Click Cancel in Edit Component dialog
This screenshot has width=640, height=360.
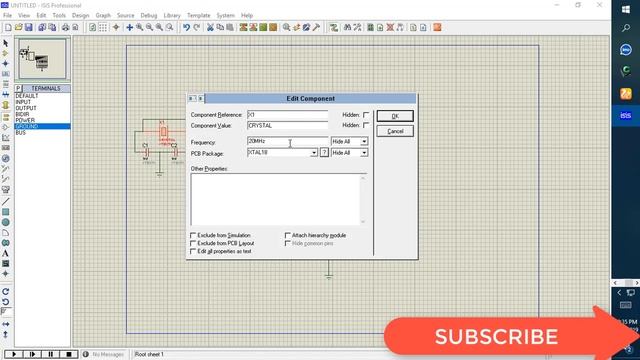point(395,131)
